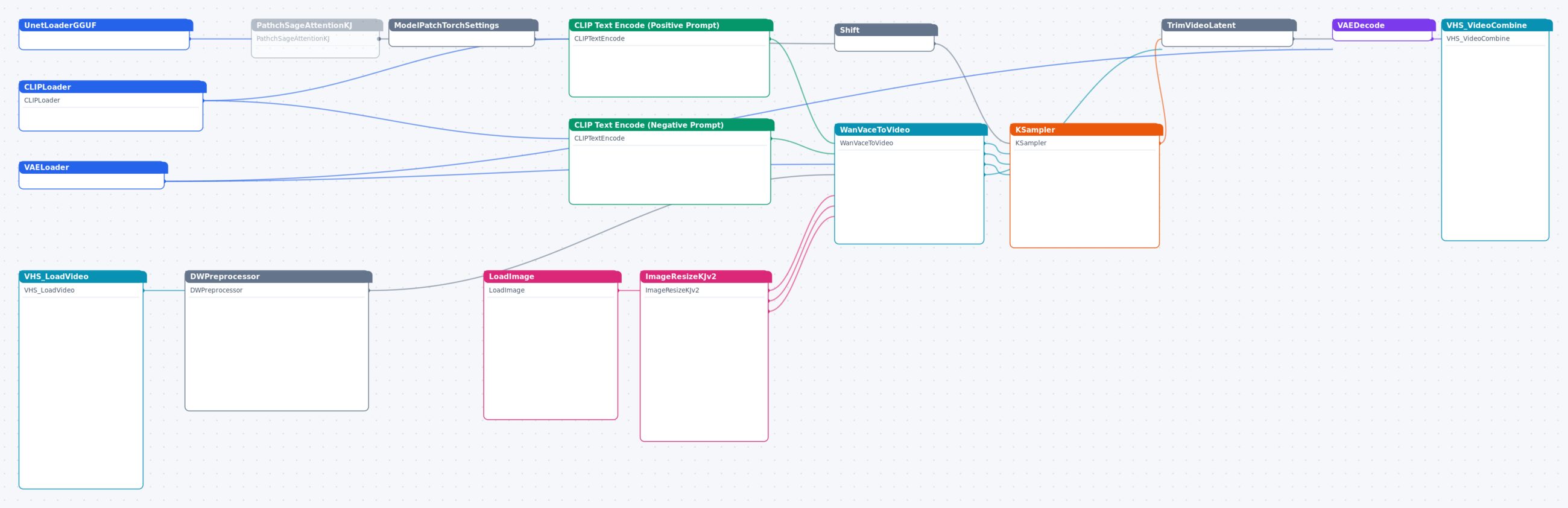Click the small ImageResizeKJv2 subtitle text
1568x508 pixels.
672,291
